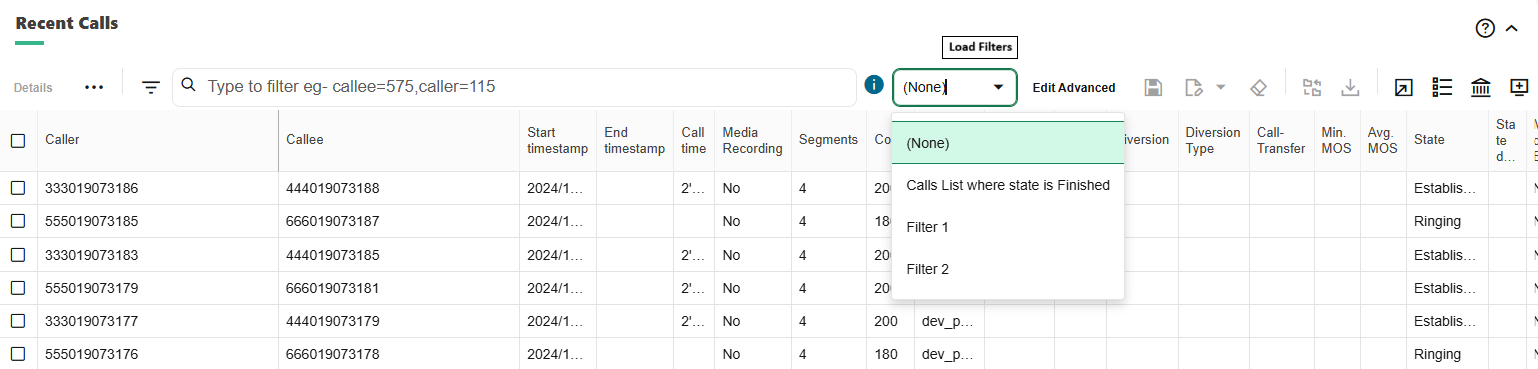Collapse the Recent Calls panel
The width and height of the screenshot is (1538, 369).
coord(1511,28)
